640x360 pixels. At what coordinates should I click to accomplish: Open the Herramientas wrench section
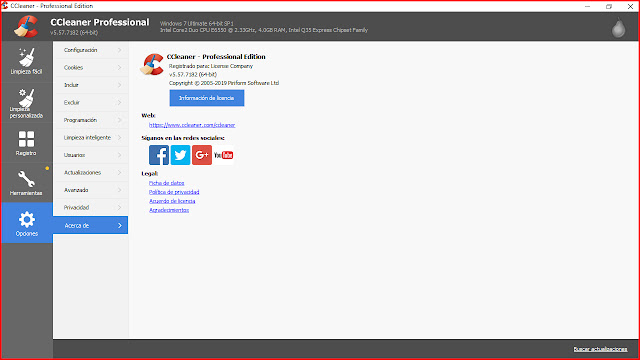(27, 183)
